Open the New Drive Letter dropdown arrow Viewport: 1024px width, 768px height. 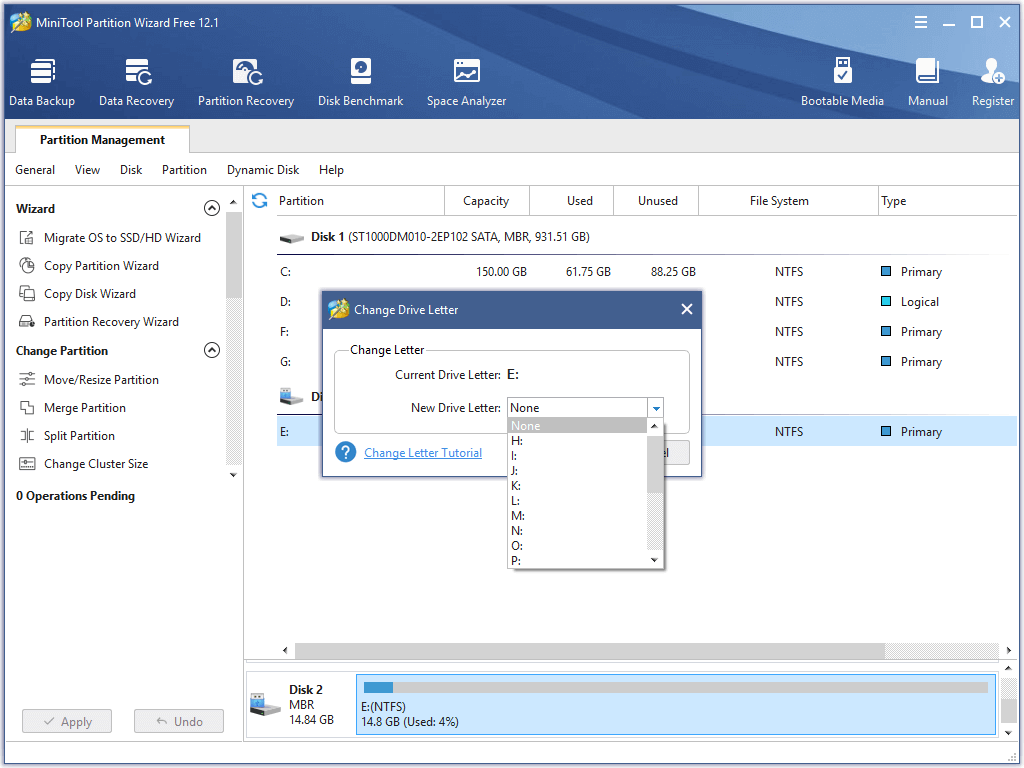point(656,408)
